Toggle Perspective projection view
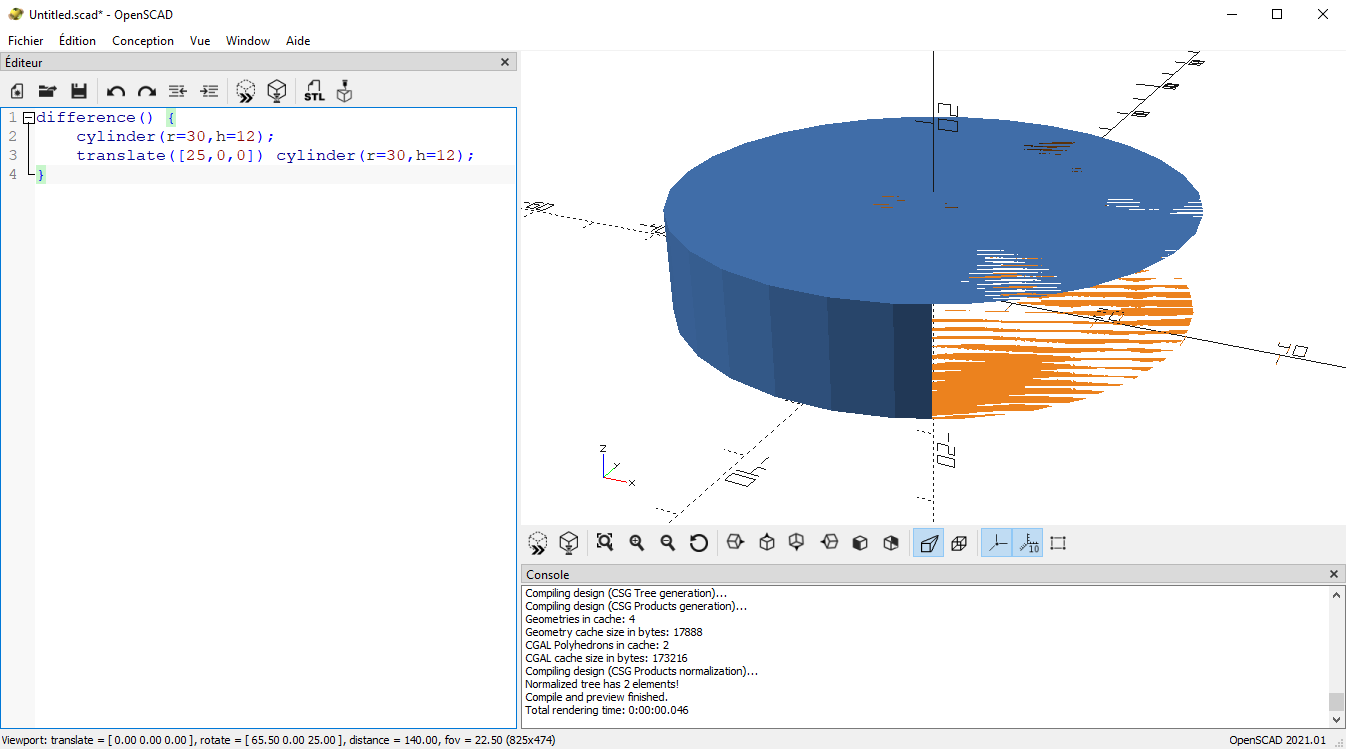Screen dimensions: 1346x749 coord(928,543)
